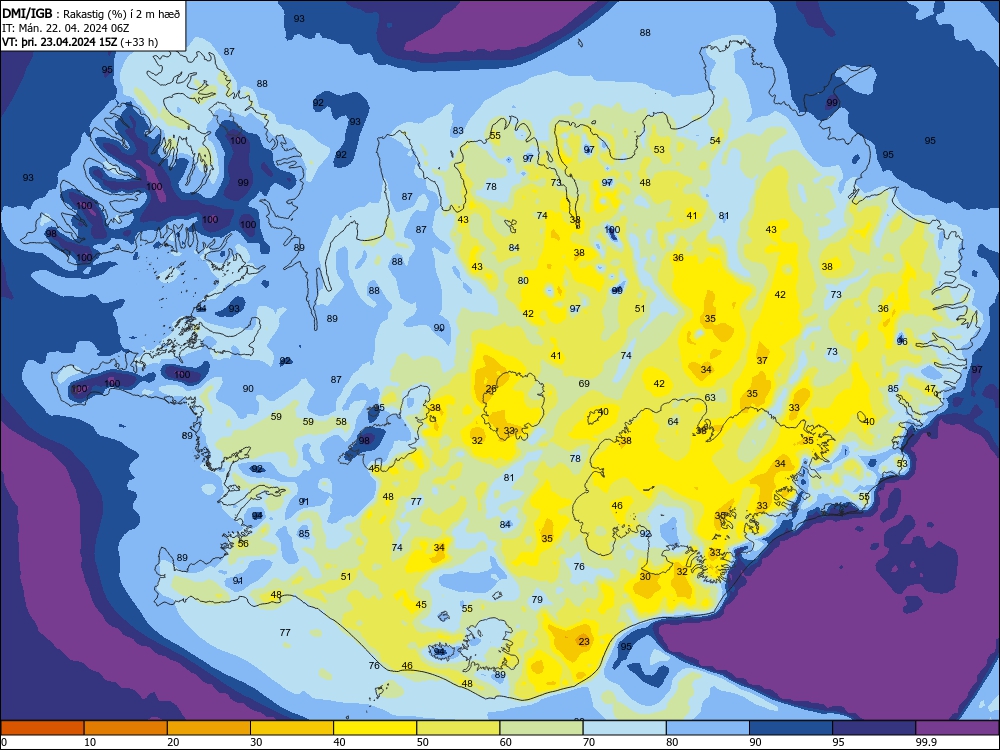The width and height of the screenshot is (1000, 750).
Task: Click the '99.9' legend tick label
Action: [x=926, y=742]
